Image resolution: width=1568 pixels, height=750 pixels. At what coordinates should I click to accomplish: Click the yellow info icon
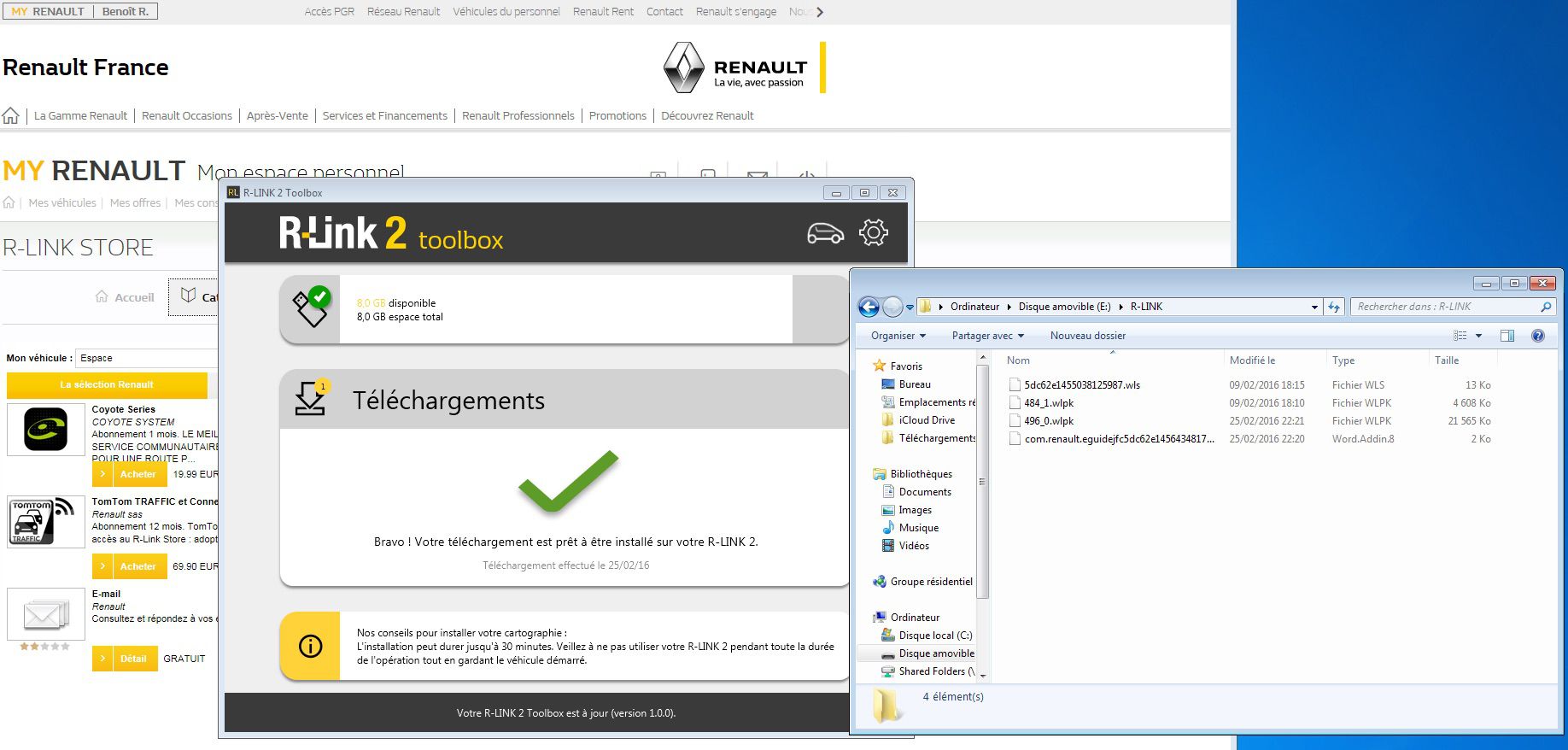[310, 646]
